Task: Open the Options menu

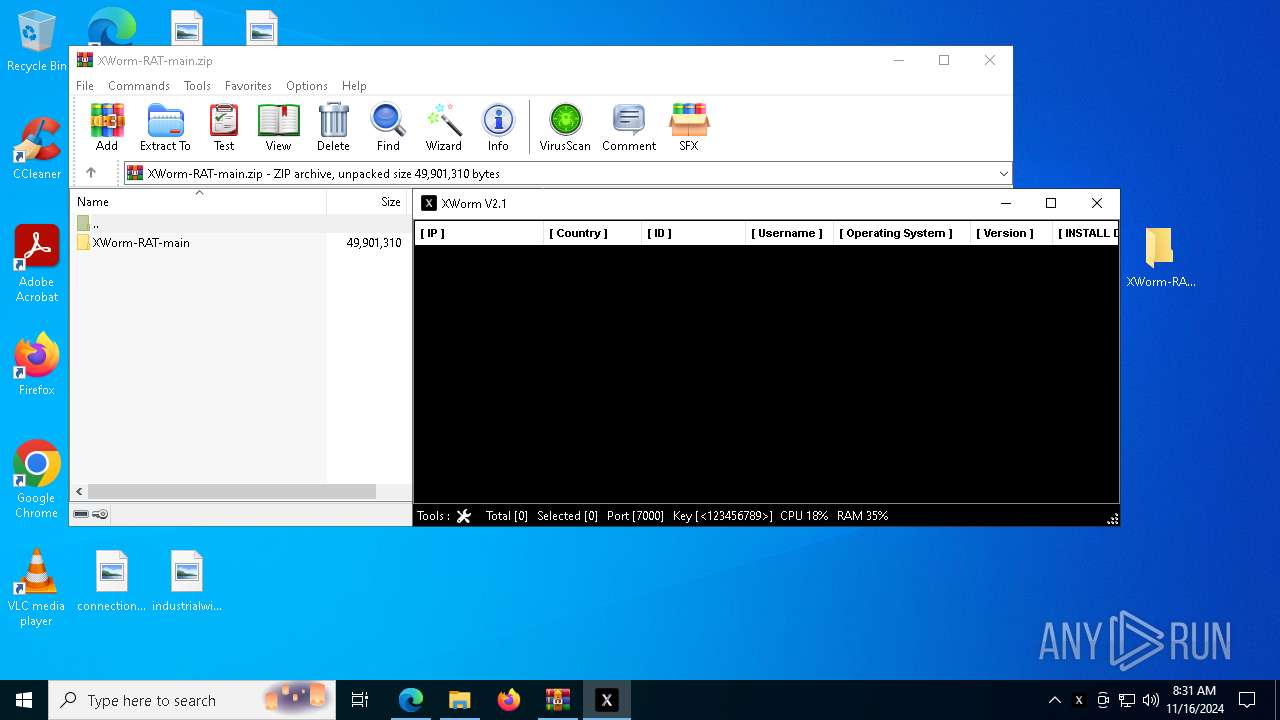Action: (307, 86)
